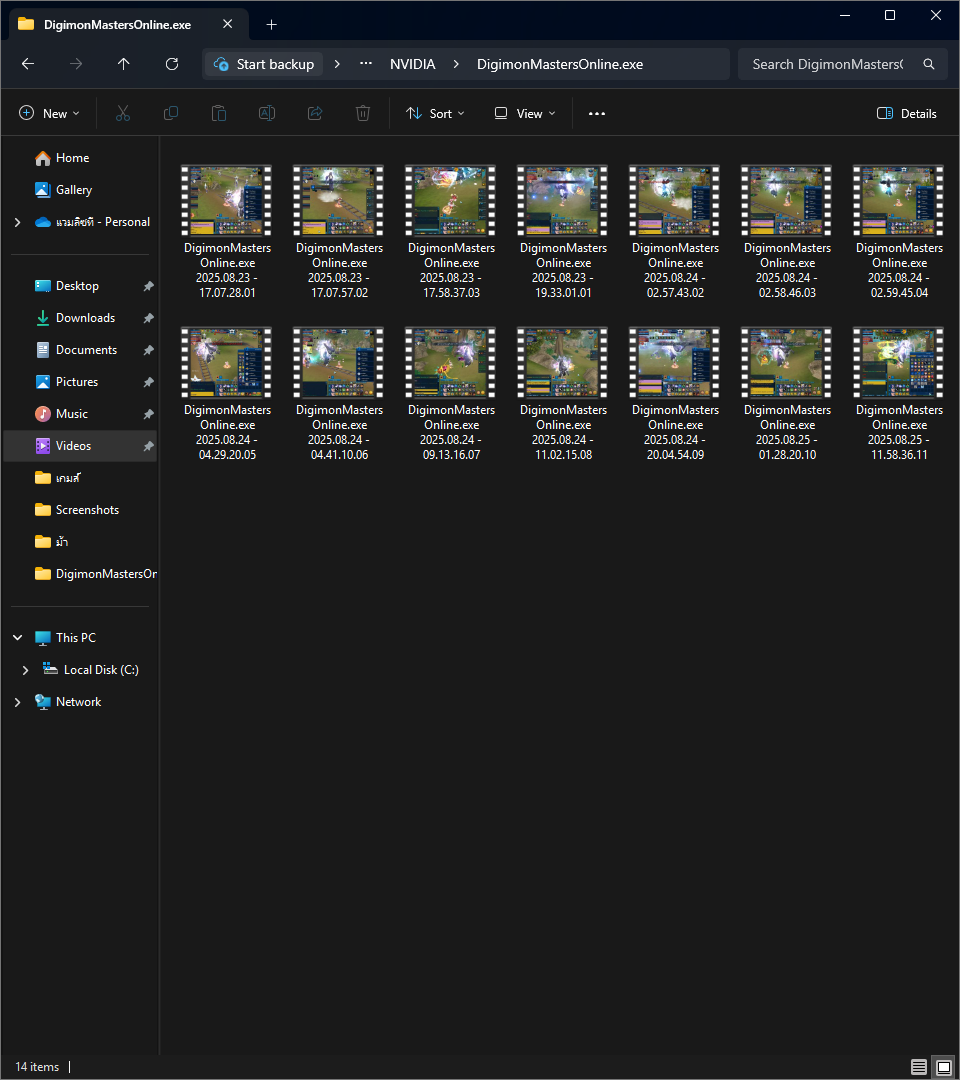Click the Share icon in toolbar
Viewport: 960px width, 1080px height.
point(315,113)
